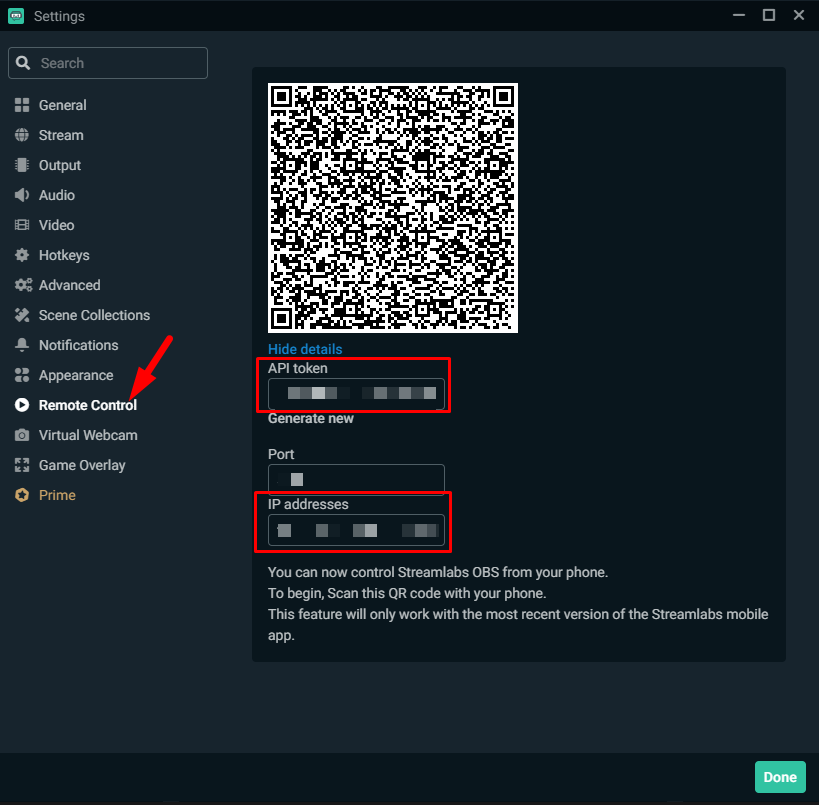Click the Remote Control play icon
The image size is (819, 805).
tap(22, 405)
